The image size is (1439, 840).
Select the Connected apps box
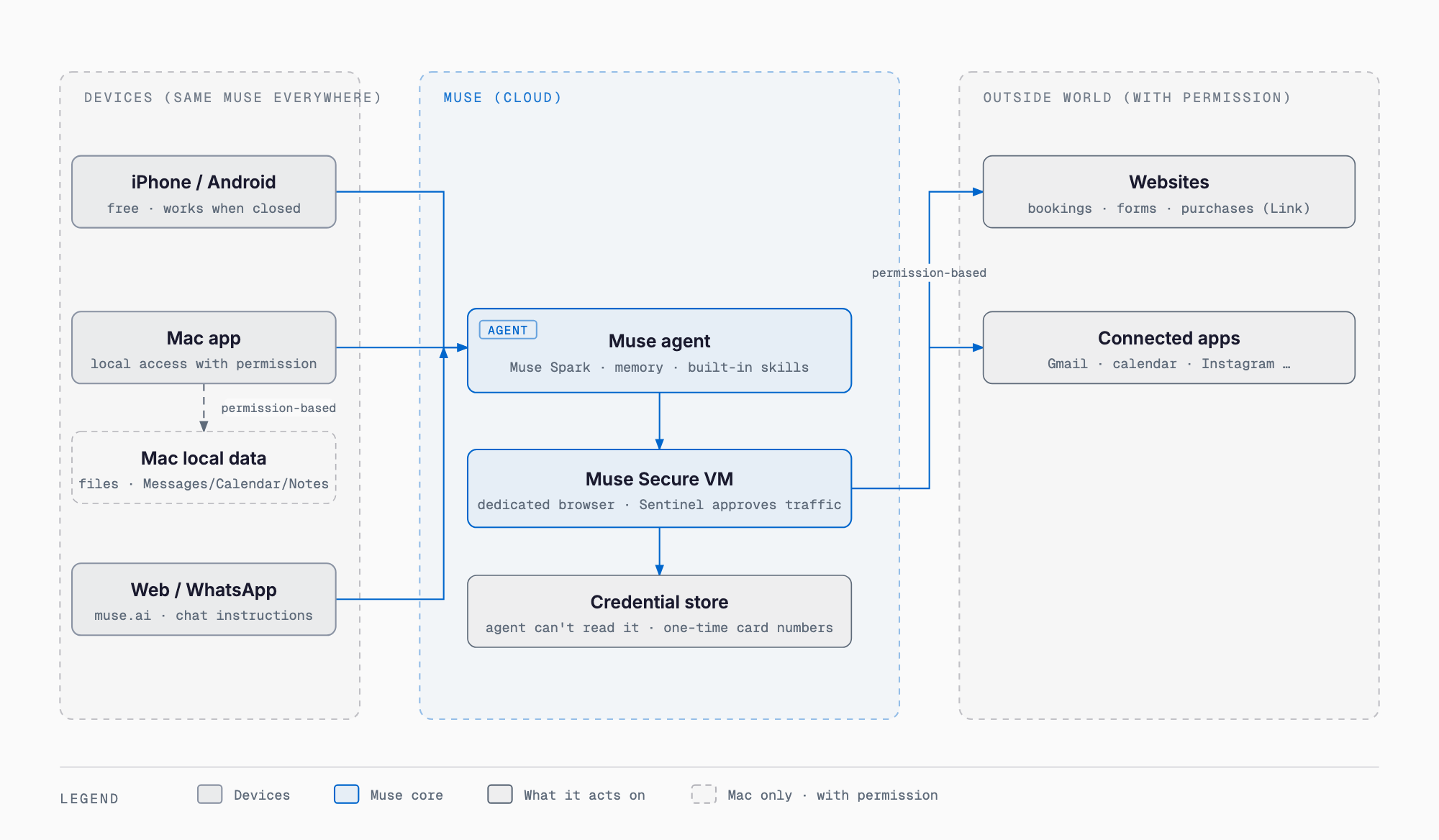1169,347
